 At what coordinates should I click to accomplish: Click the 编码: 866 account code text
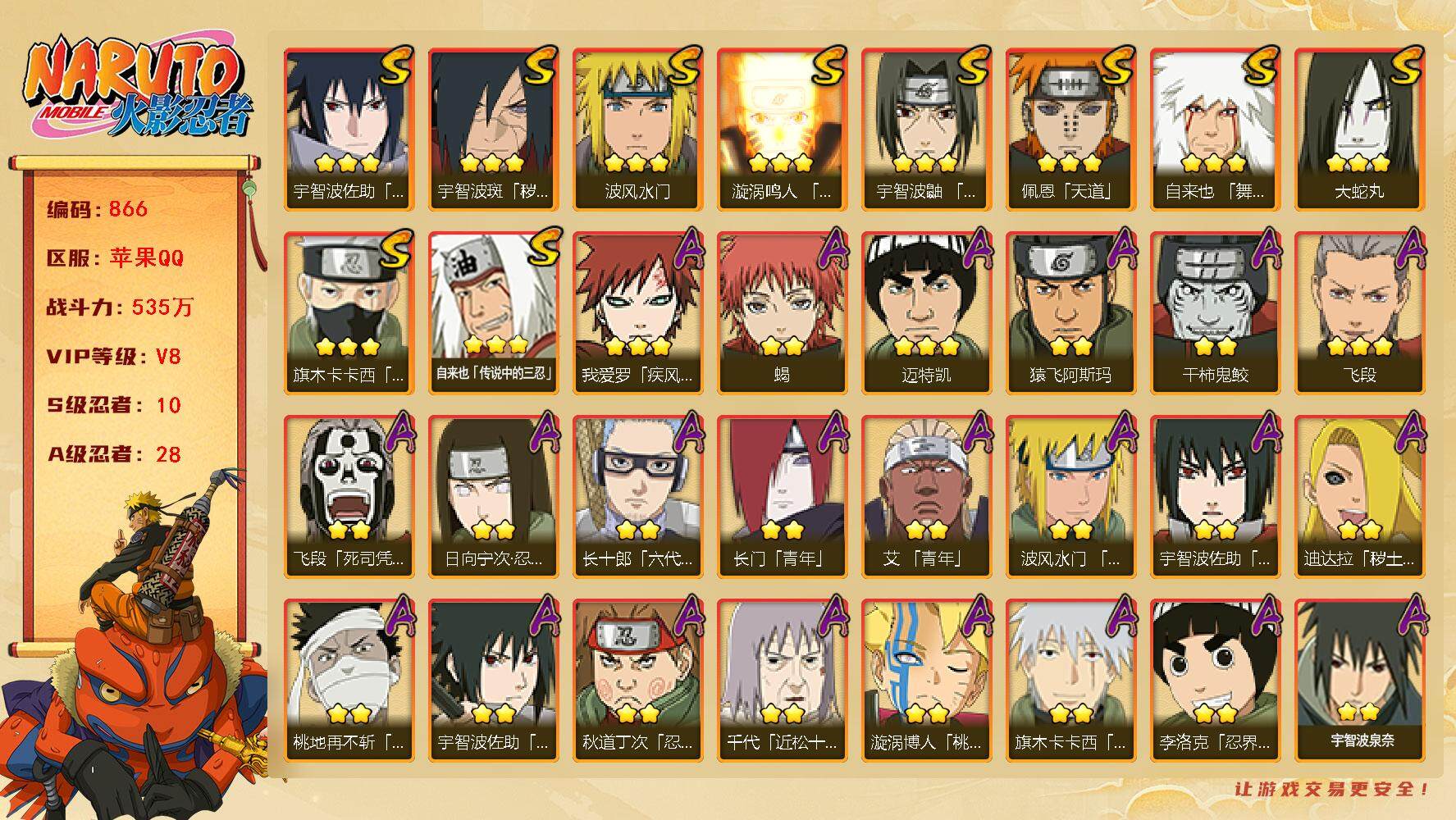[97, 209]
